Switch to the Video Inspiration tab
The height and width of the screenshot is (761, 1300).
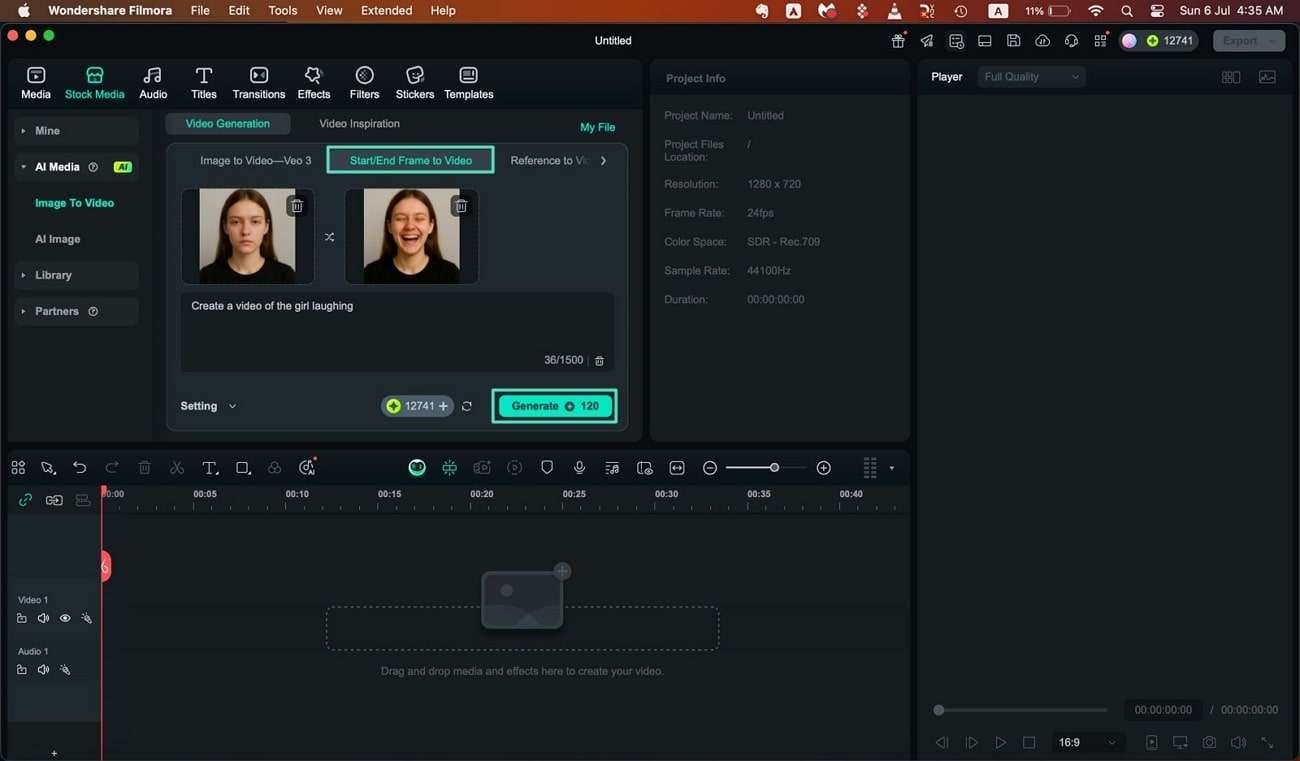click(359, 124)
